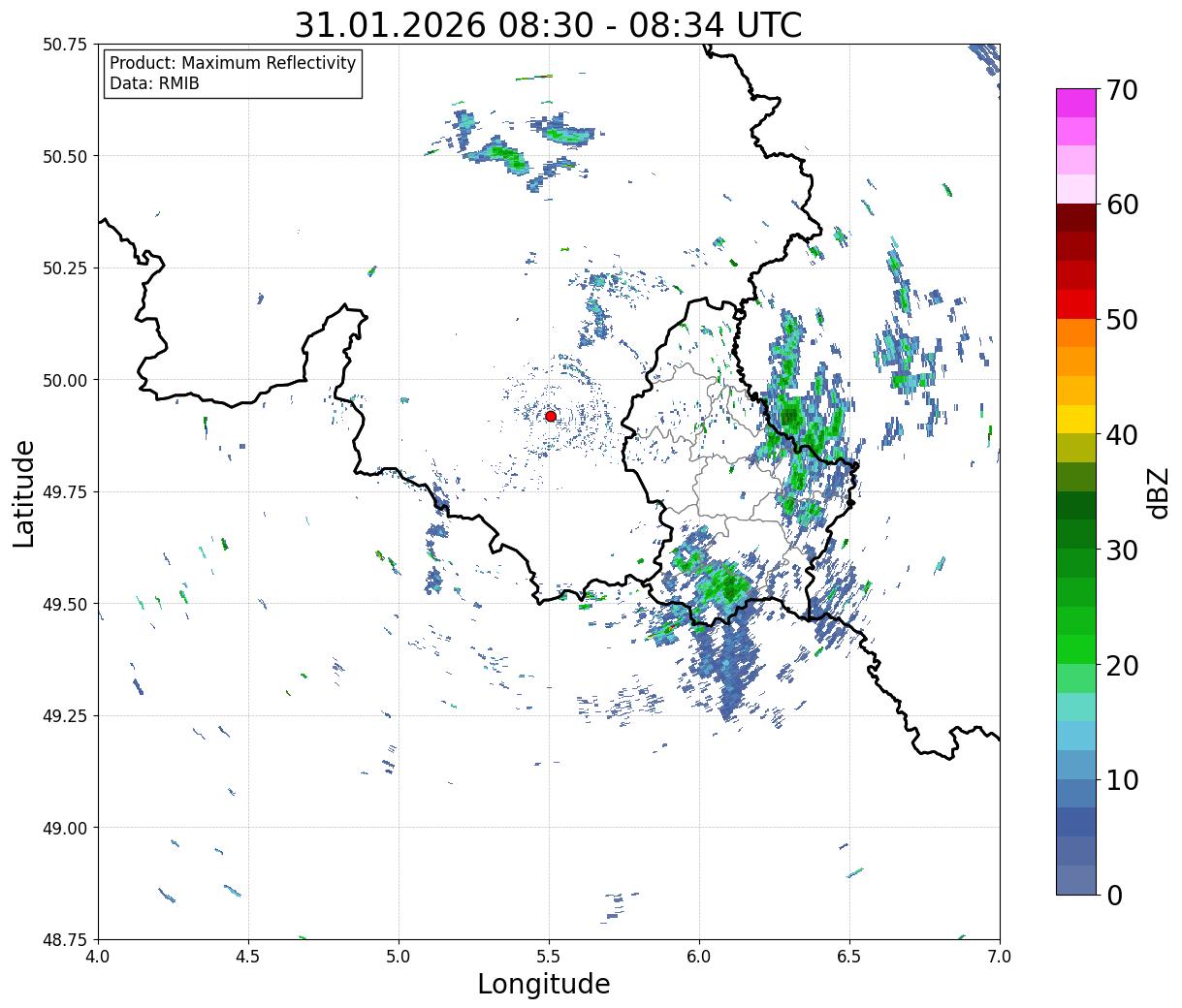
Task: Click the colorbar tick label 20
Action: [x=1122, y=666]
